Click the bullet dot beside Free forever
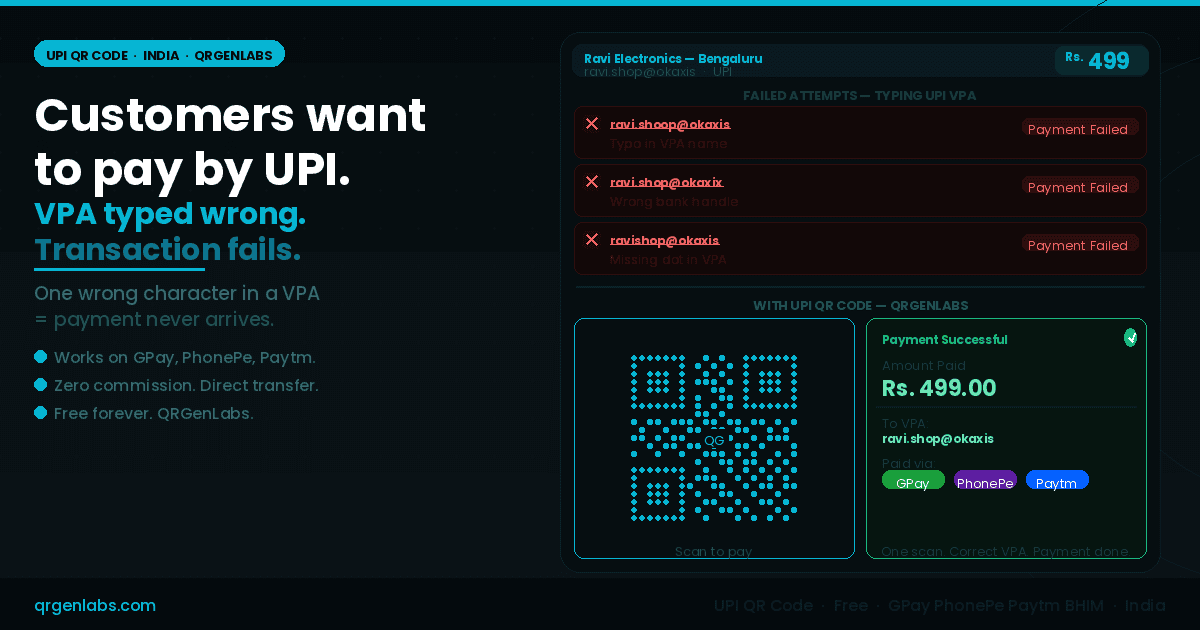This screenshot has height=630, width=1200. click(41, 412)
